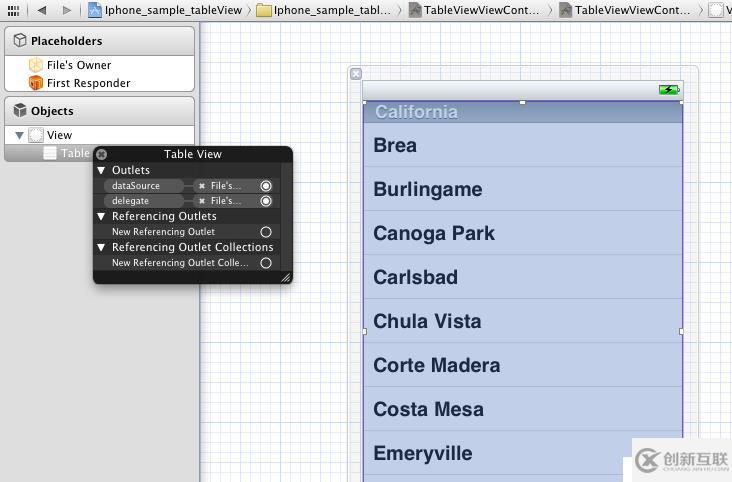
Task: Click the right-middle selection handle of table
Action: click(x=681, y=331)
